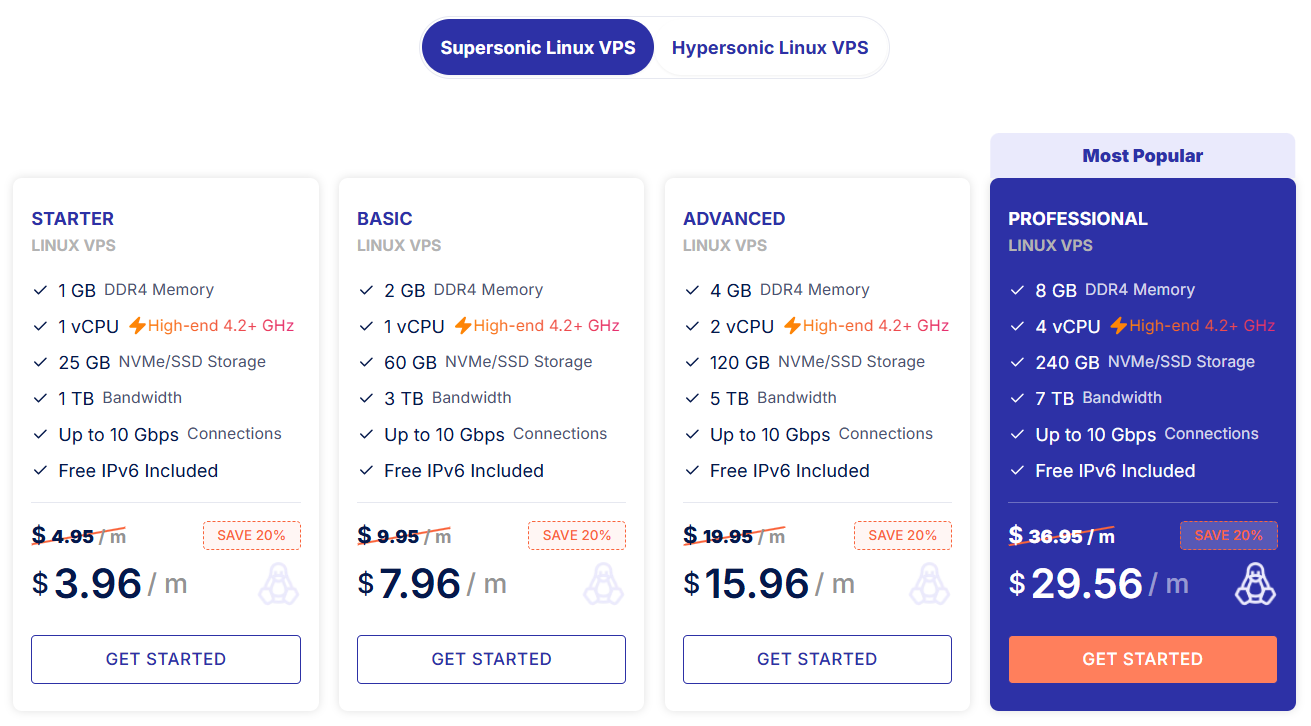Click the lightning bolt icon in Advanced plan

coord(792,326)
